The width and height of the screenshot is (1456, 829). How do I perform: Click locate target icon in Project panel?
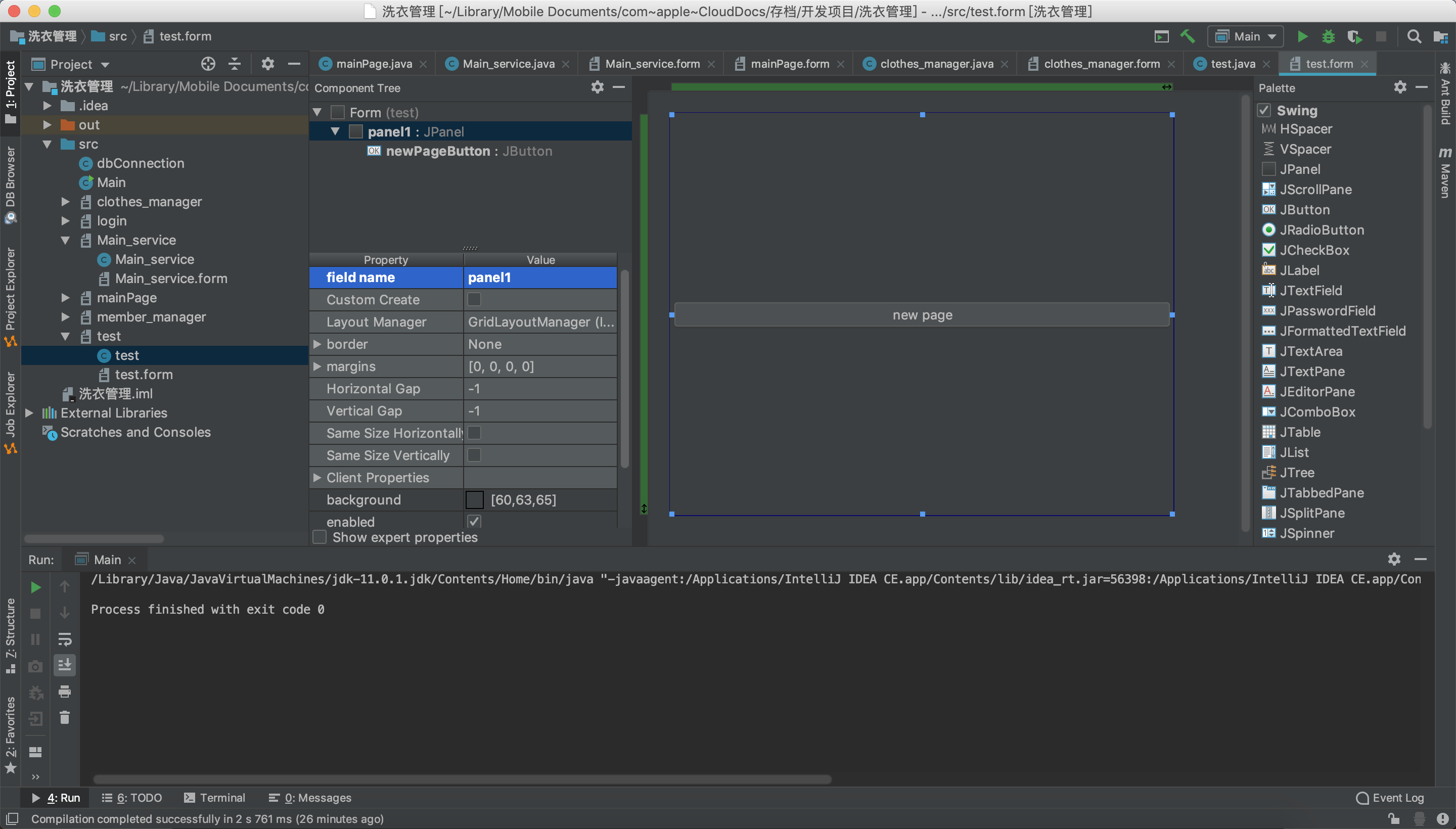[x=208, y=64]
